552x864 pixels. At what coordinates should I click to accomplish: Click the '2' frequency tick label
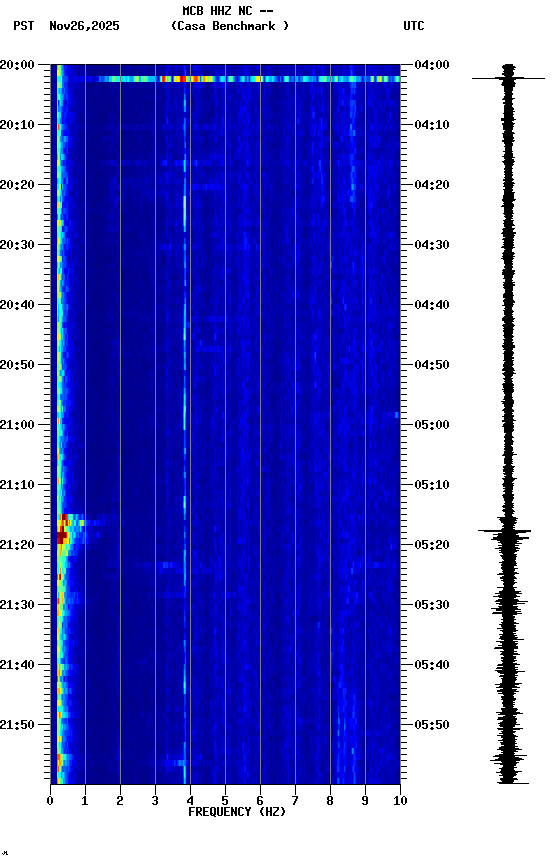[x=120, y=801]
